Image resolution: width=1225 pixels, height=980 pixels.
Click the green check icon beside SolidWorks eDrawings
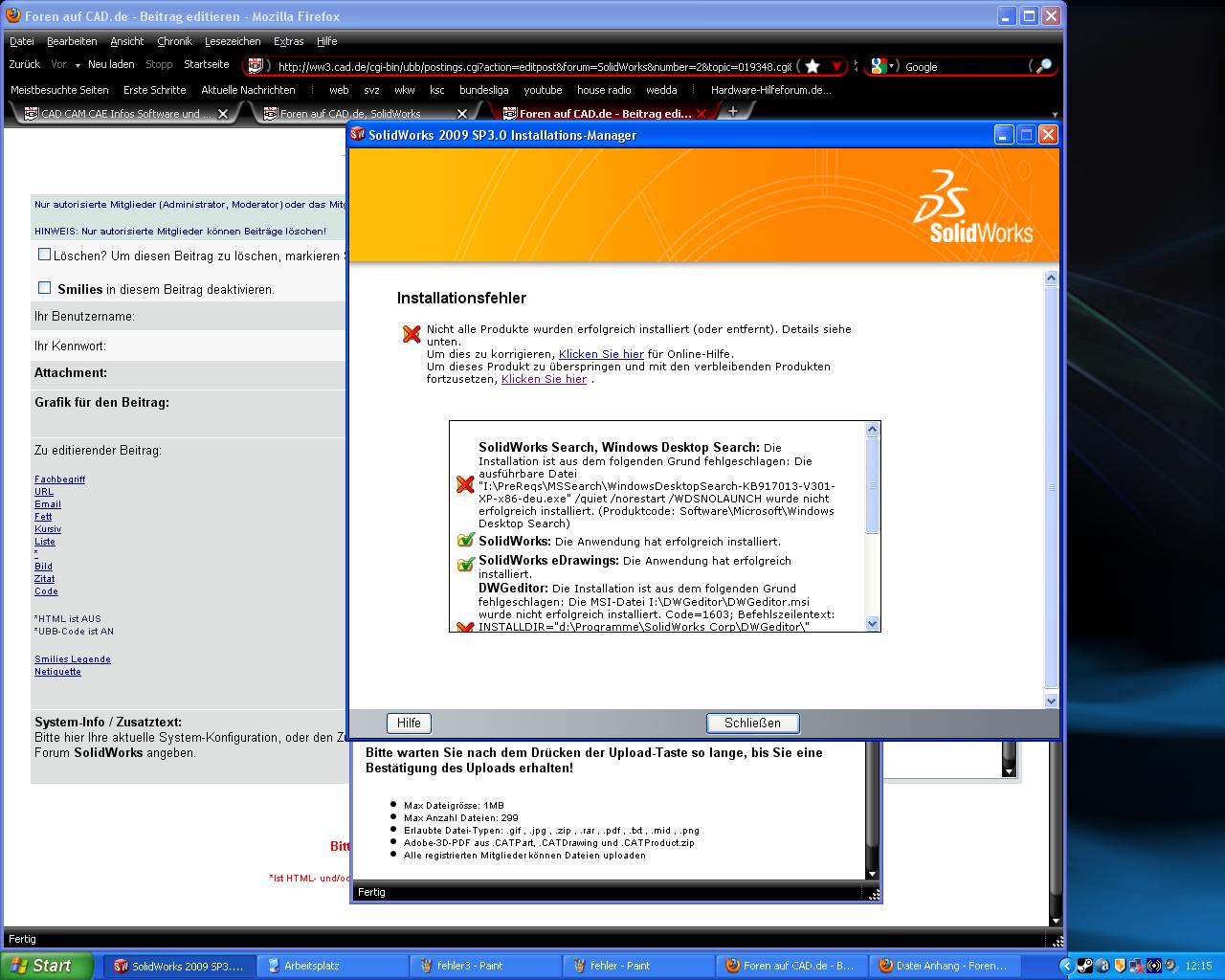(x=465, y=565)
